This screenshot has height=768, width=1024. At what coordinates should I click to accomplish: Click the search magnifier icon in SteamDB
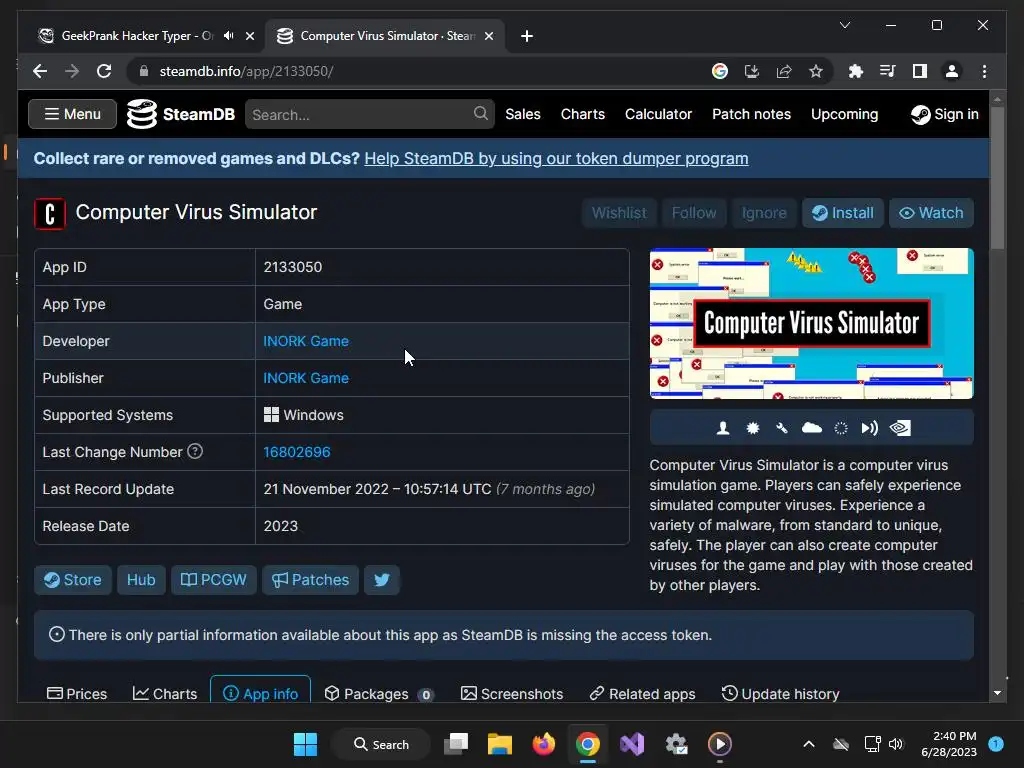481,114
